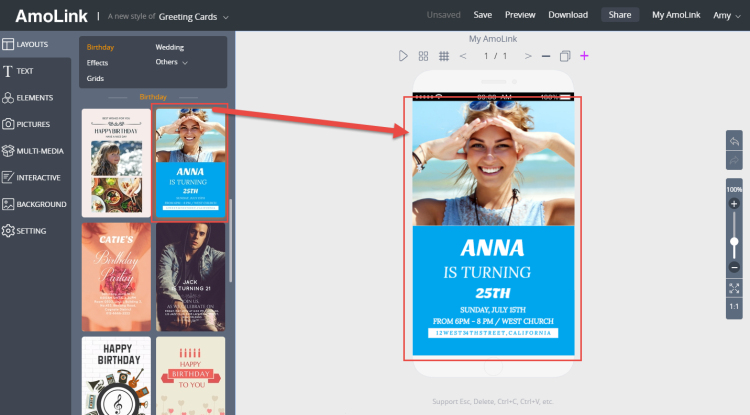The width and height of the screenshot is (750, 415).
Task: Click Preview in the top bar
Action: pos(520,15)
